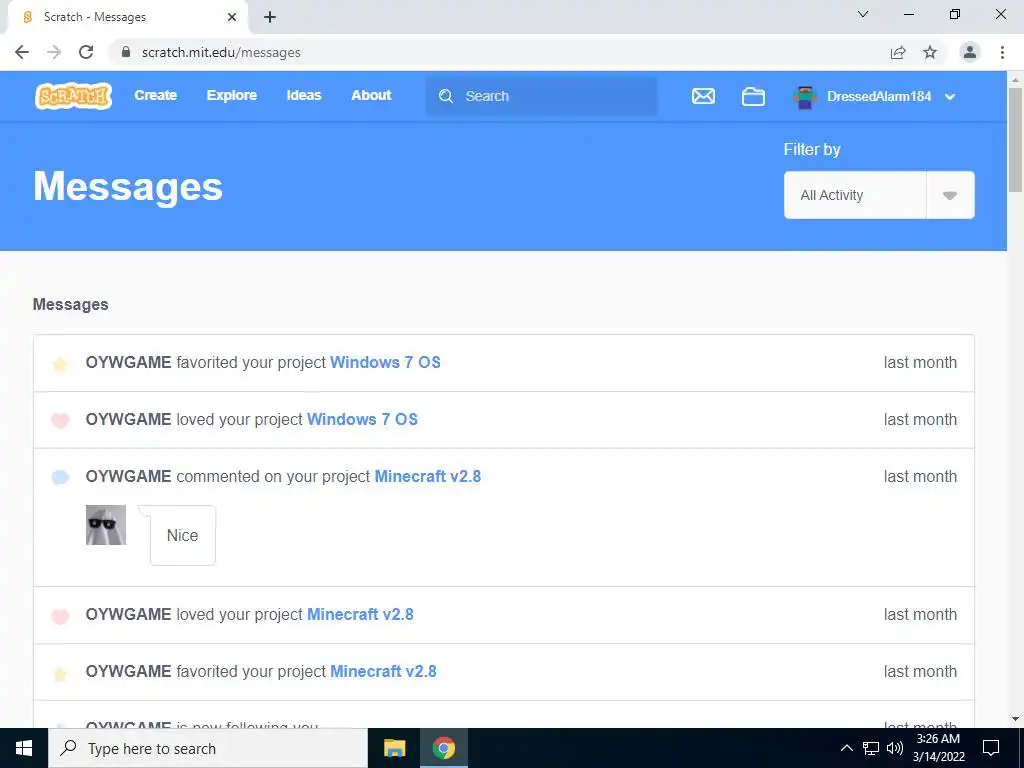Select the Scratch - Messages browser tab
Screen dimensions: 1024x768
pyautogui.click(x=127, y=18)
